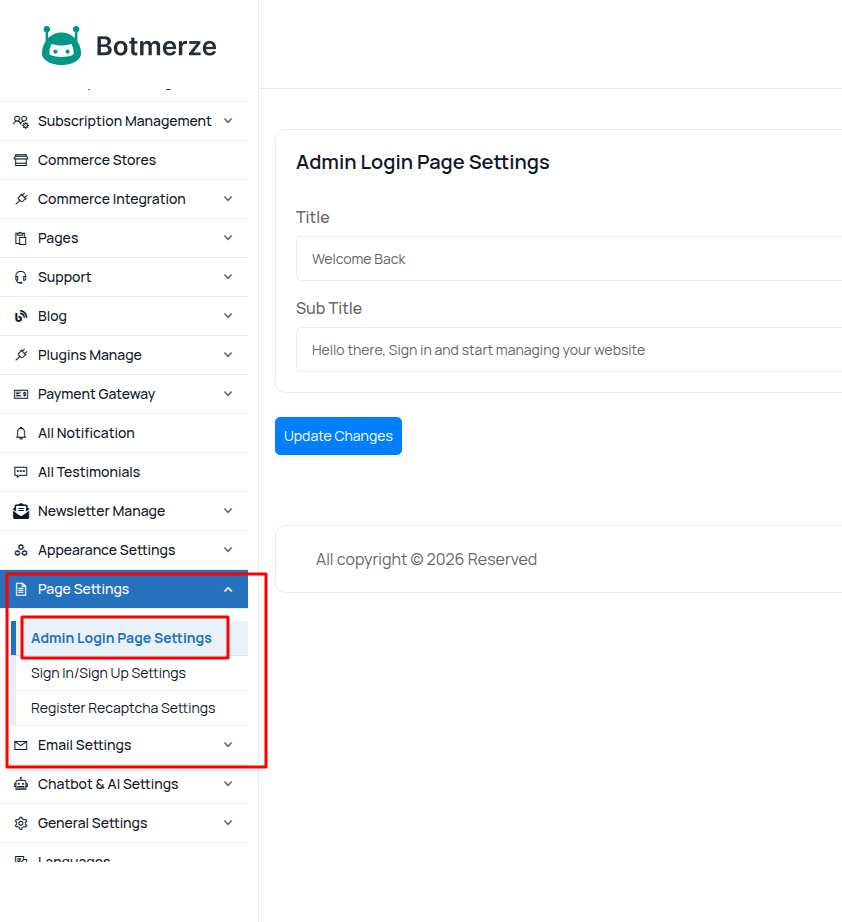Click the Commerce Stores storefront icon
The image size is (842, 922).
tap(21, 160)
